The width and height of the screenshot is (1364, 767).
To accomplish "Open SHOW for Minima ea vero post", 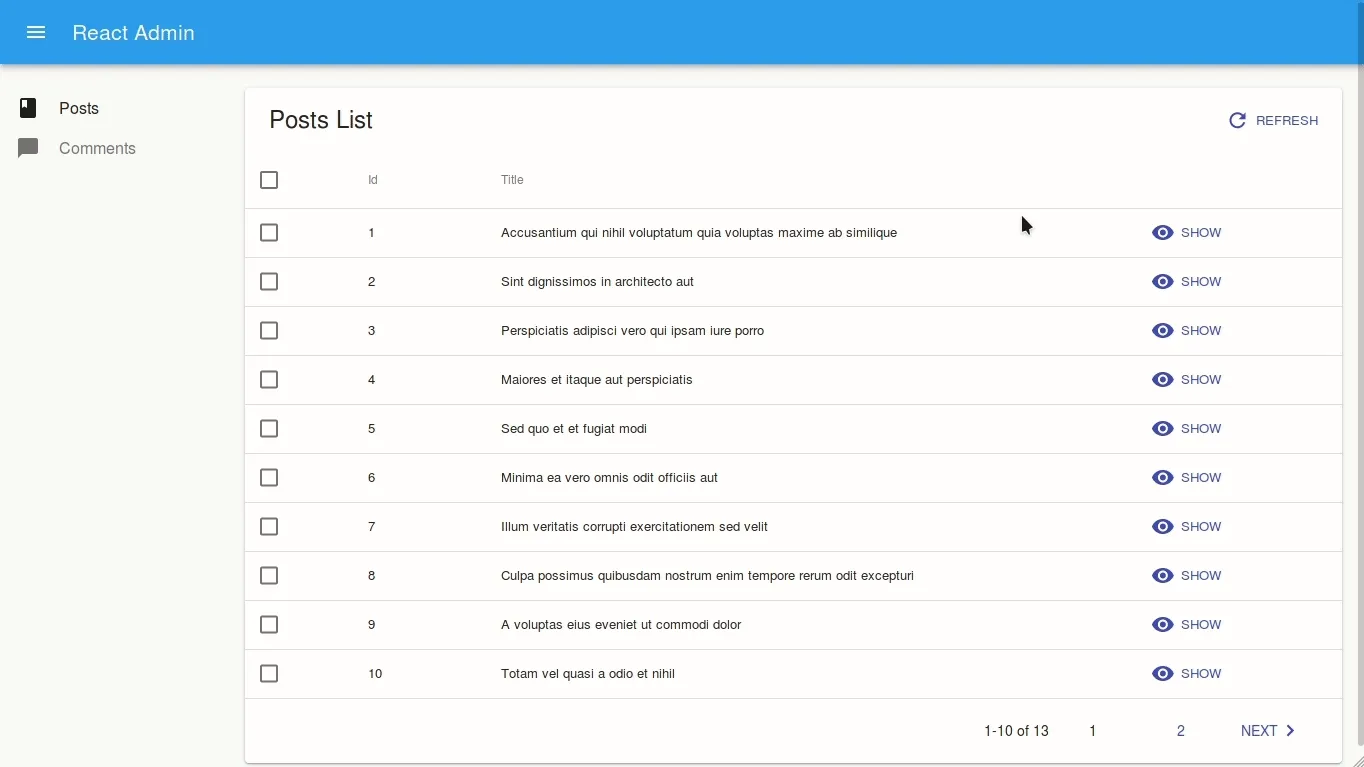I will point(1201,478).
